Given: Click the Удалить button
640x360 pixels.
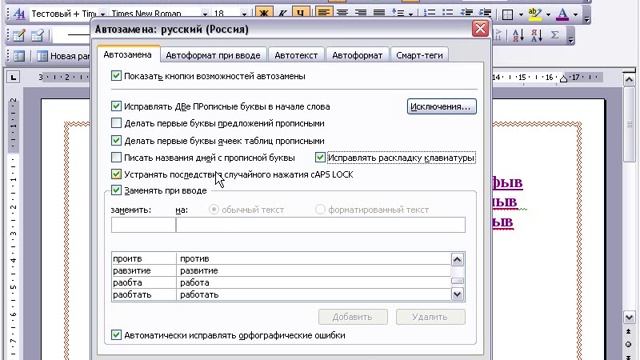Looking at the screenshot, I should pos(430,317).
